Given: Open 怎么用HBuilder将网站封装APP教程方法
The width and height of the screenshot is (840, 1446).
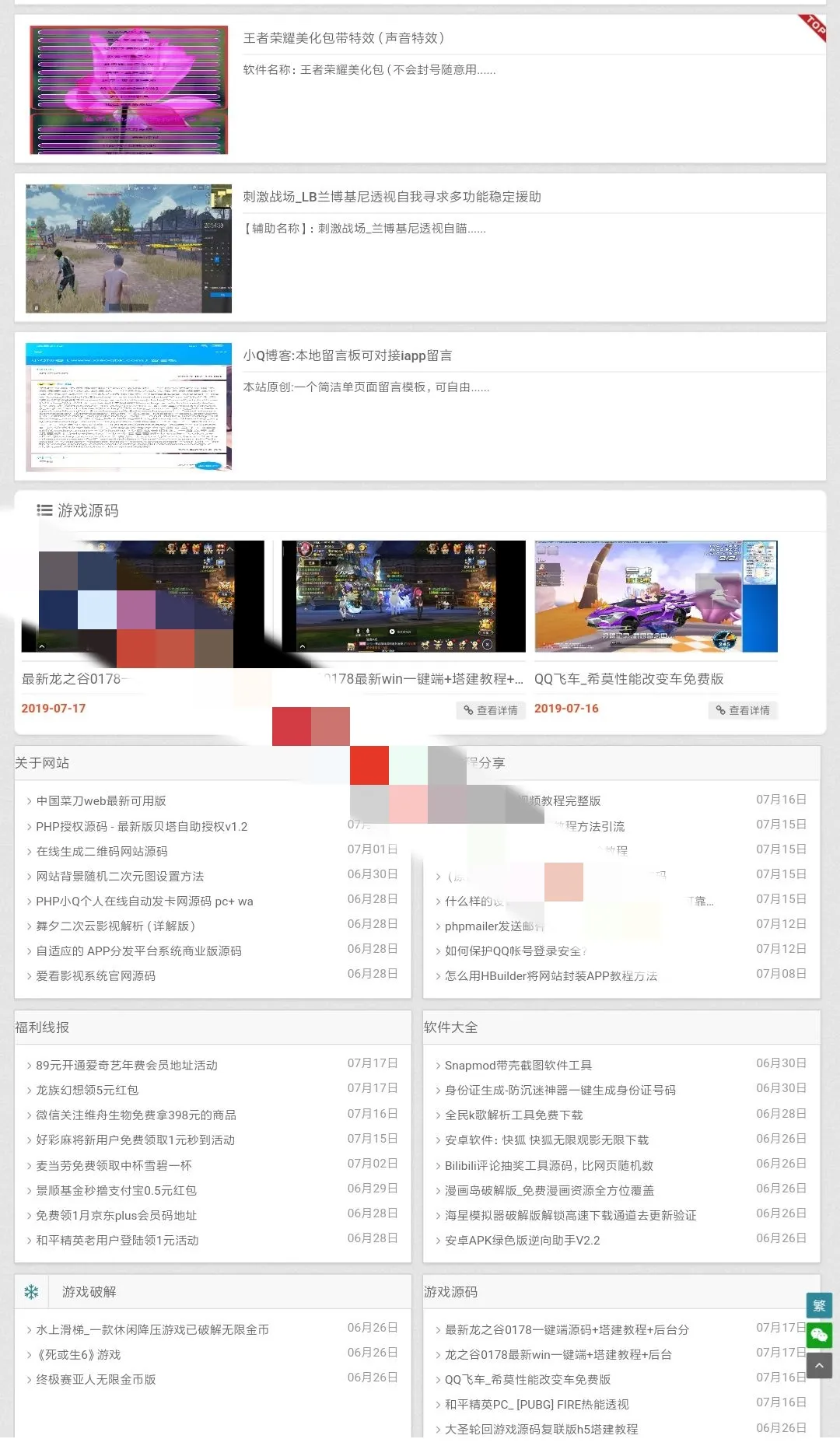Looking at the screenshot, I should [551, 975].
